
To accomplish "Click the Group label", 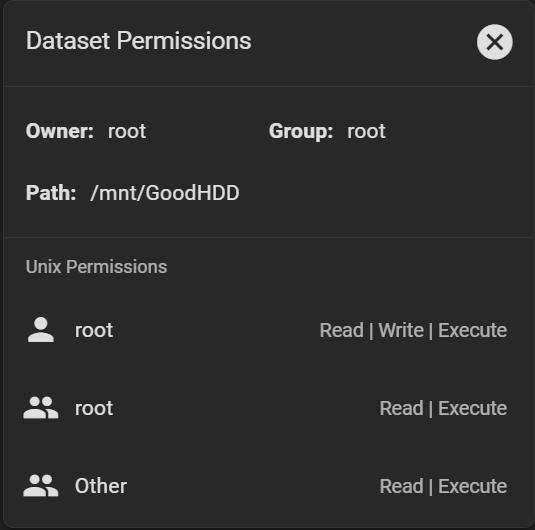I will (301, 131).
